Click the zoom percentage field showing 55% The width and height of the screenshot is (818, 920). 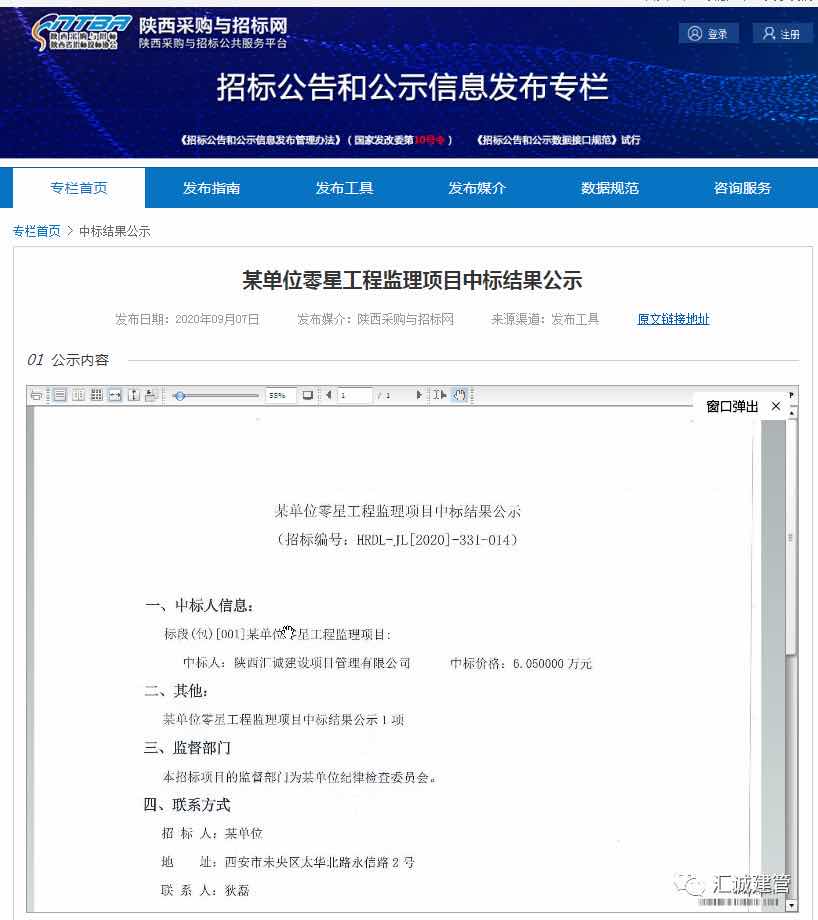point(280,395)
